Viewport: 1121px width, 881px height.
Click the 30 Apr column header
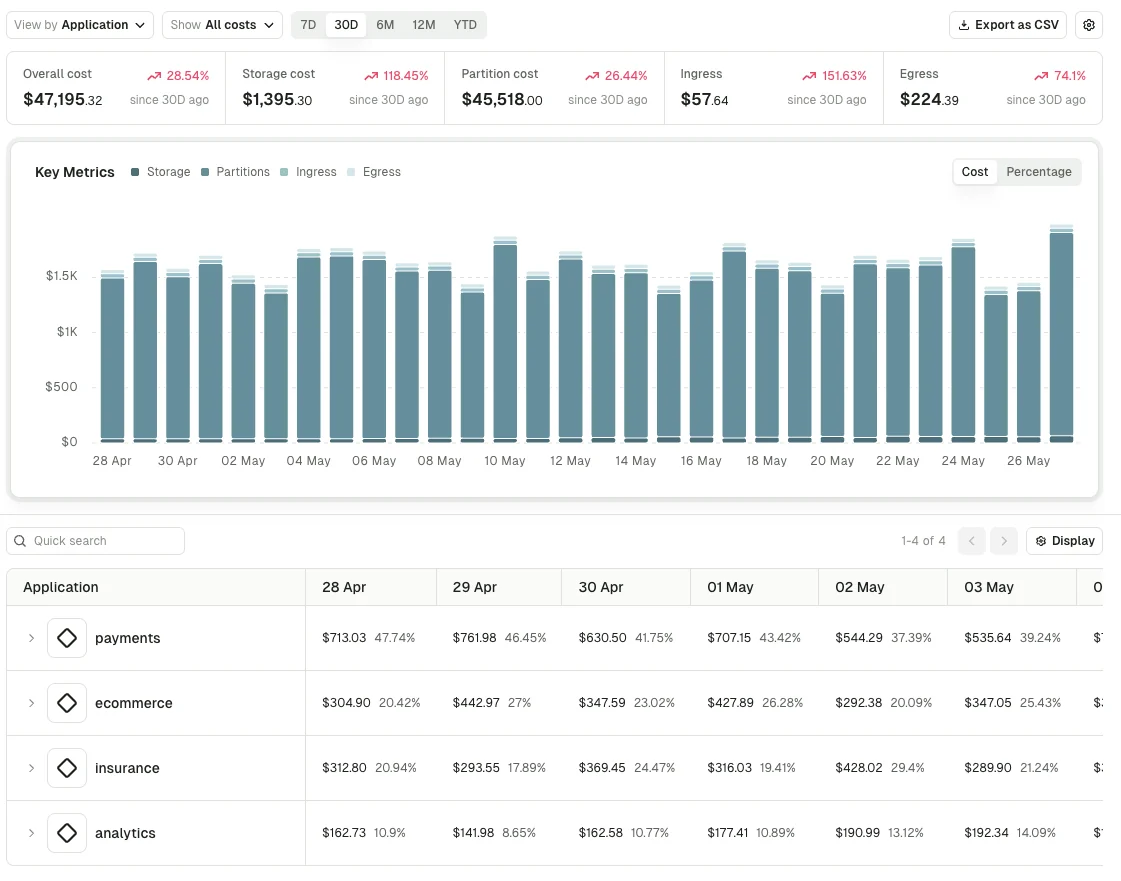point(626,587)
